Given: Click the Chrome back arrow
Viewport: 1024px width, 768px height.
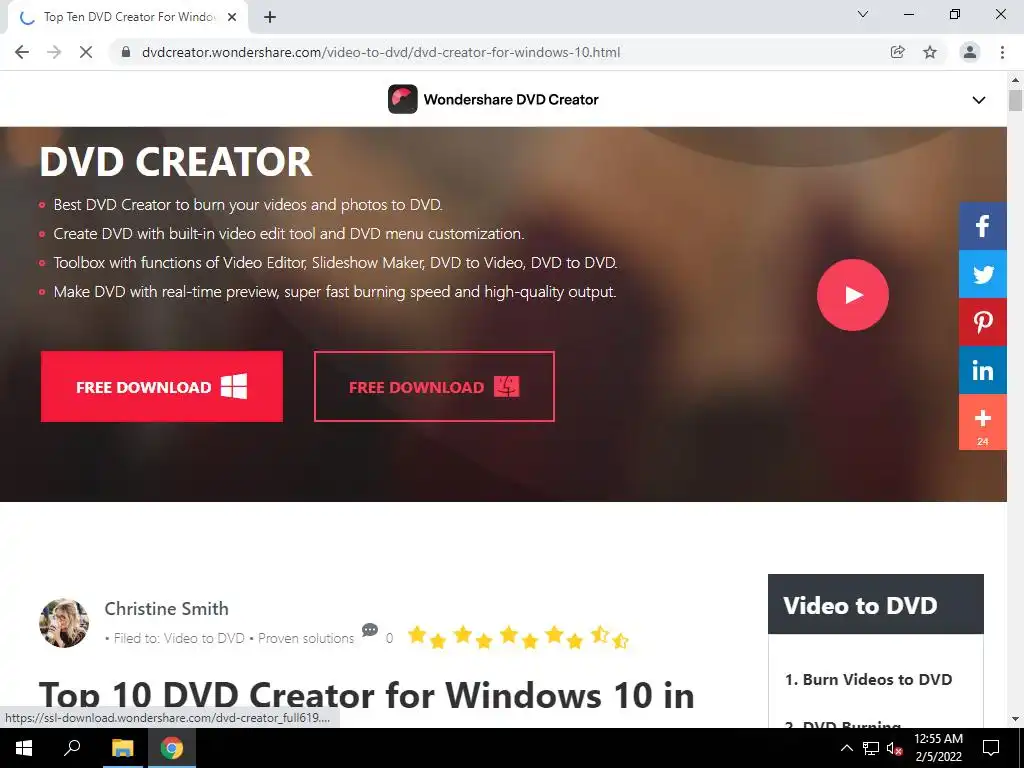Looking at the screenshot, I should point(22,52).
